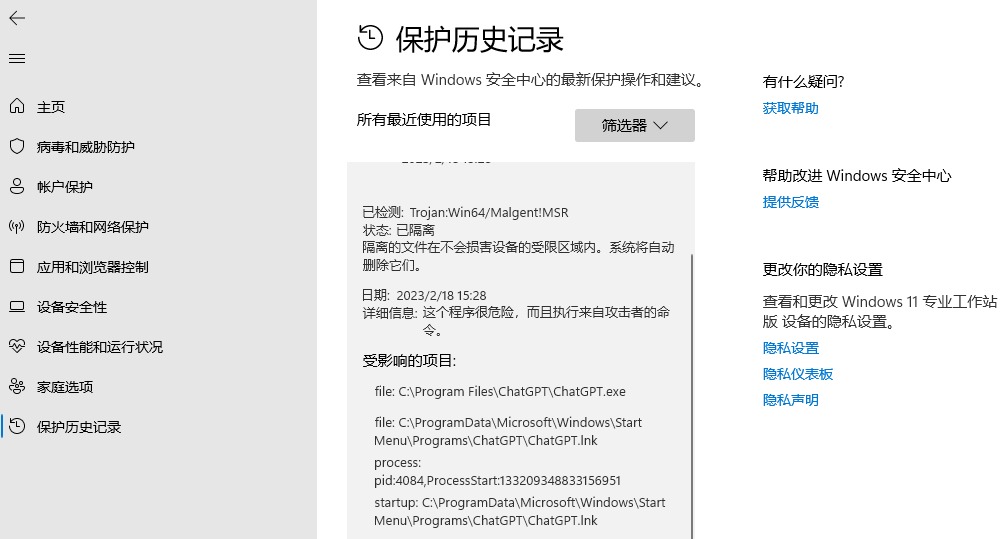Click the clock icon for 保护历史记录 sidebar
The image size is (1007, 539).
pyautogui.click(x=17, y=426)
